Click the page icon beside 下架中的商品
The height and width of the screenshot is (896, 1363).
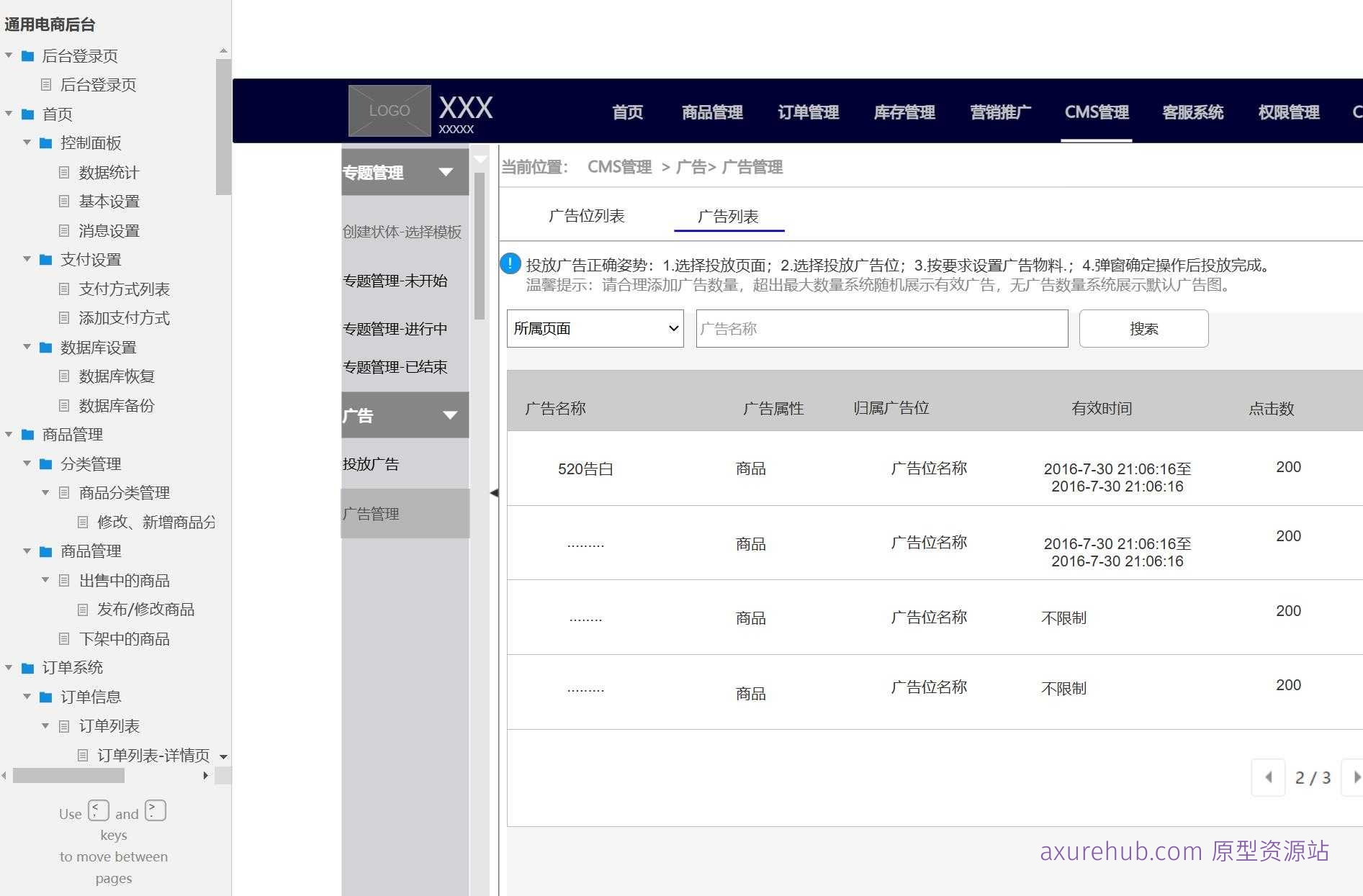(63, 638)
